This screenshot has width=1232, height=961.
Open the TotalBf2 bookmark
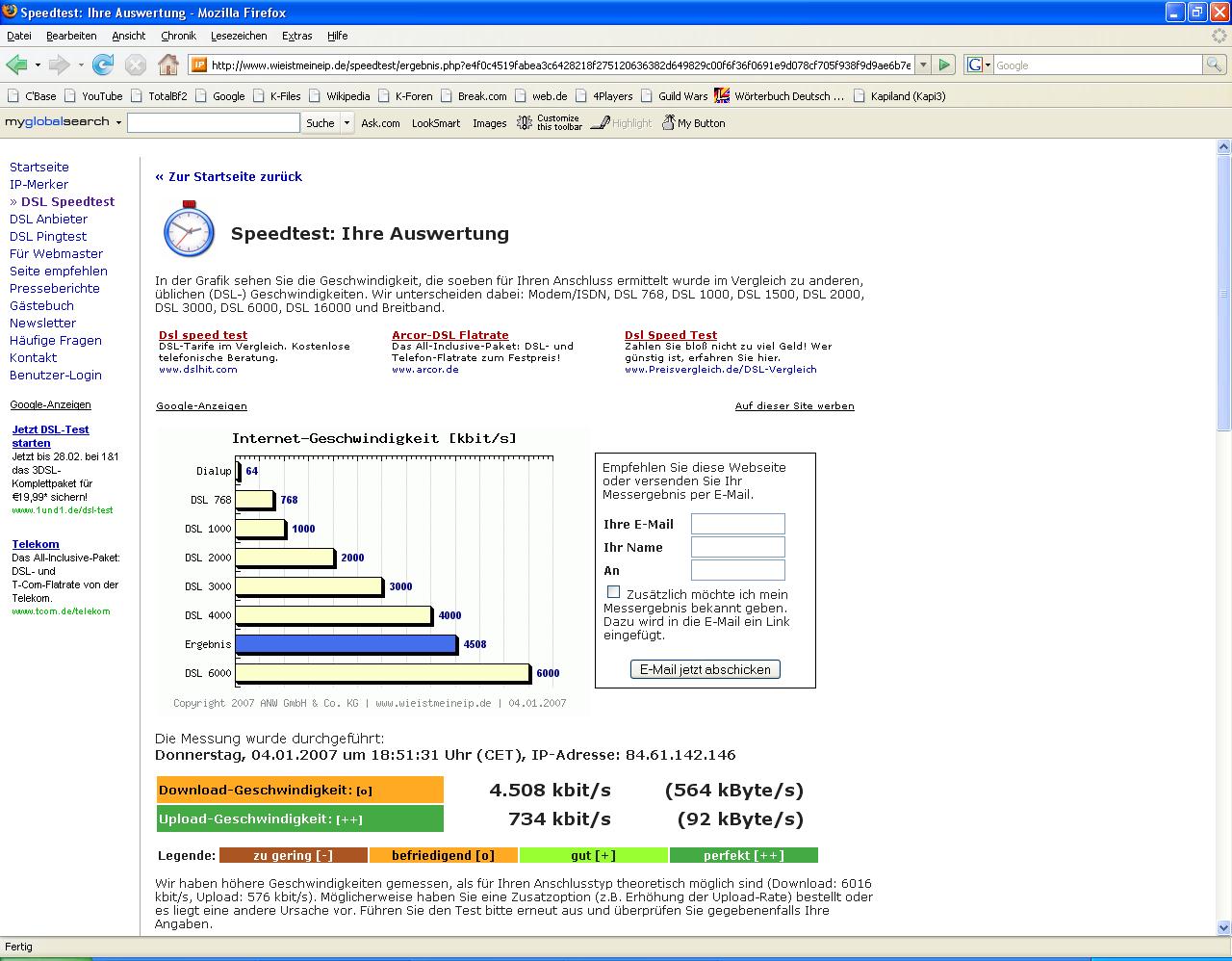click(x=159, y=96)
